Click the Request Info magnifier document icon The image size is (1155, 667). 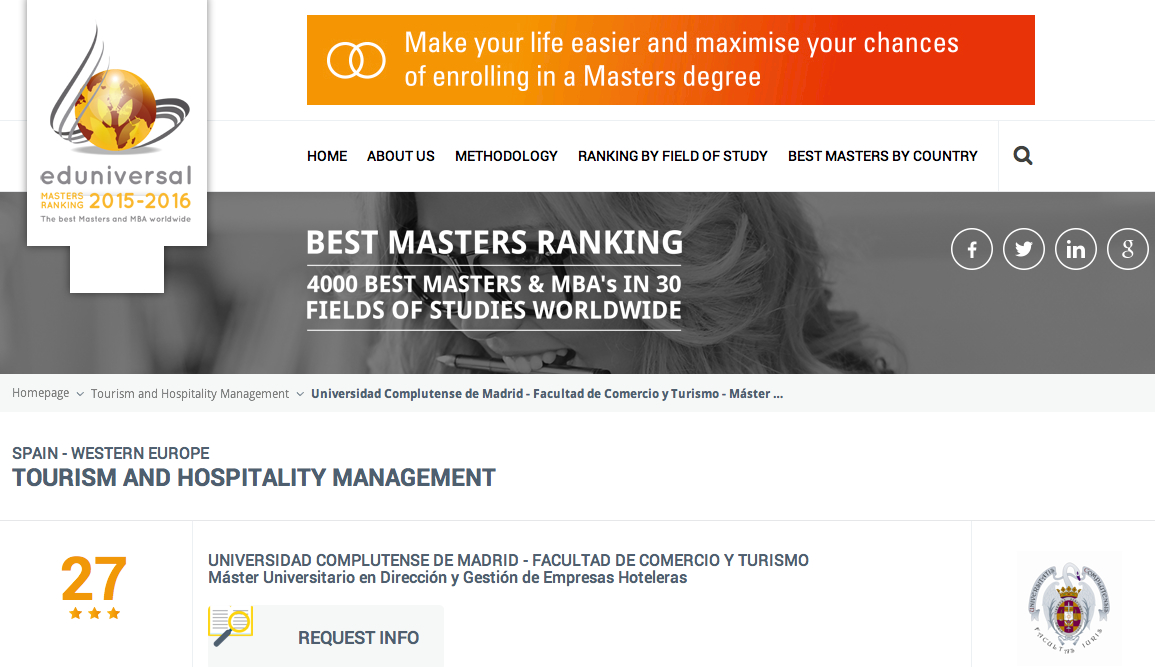point(231,626)
